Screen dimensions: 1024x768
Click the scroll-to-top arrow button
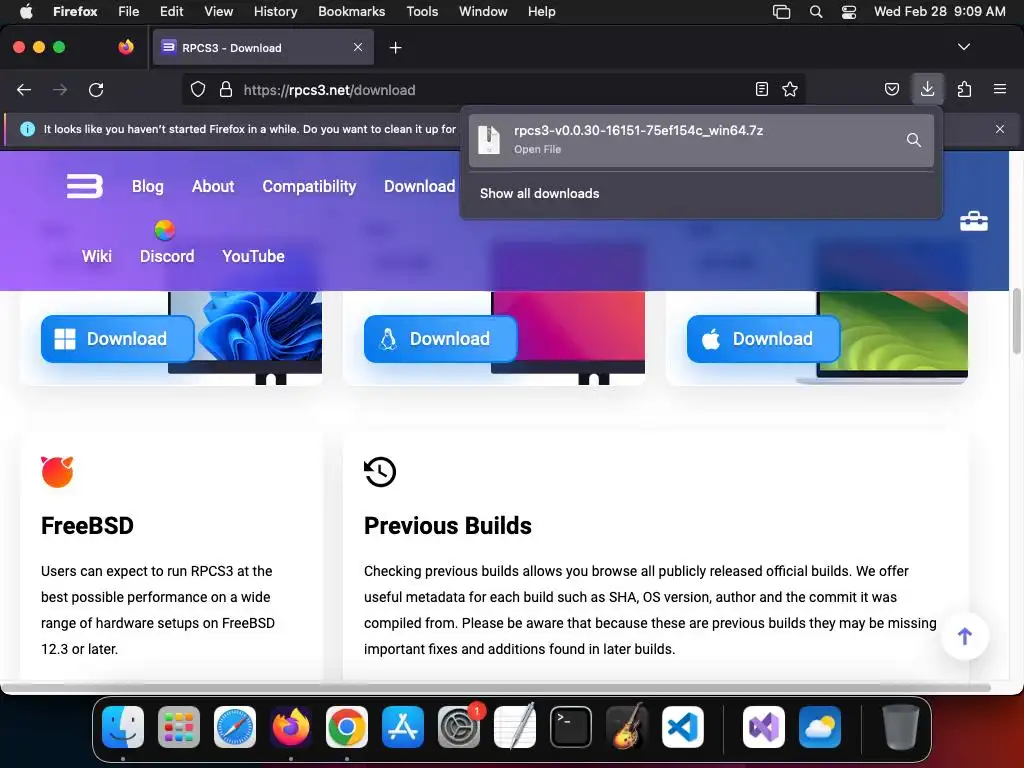(x=965, y=636)
